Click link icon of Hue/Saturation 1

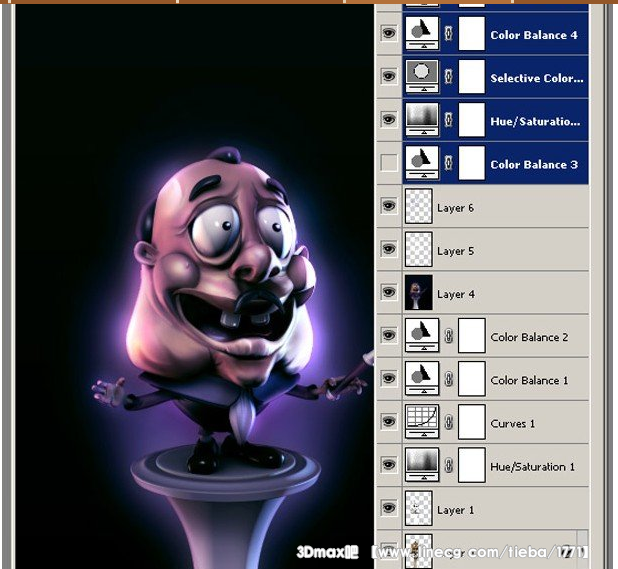[x=448, y=465]
